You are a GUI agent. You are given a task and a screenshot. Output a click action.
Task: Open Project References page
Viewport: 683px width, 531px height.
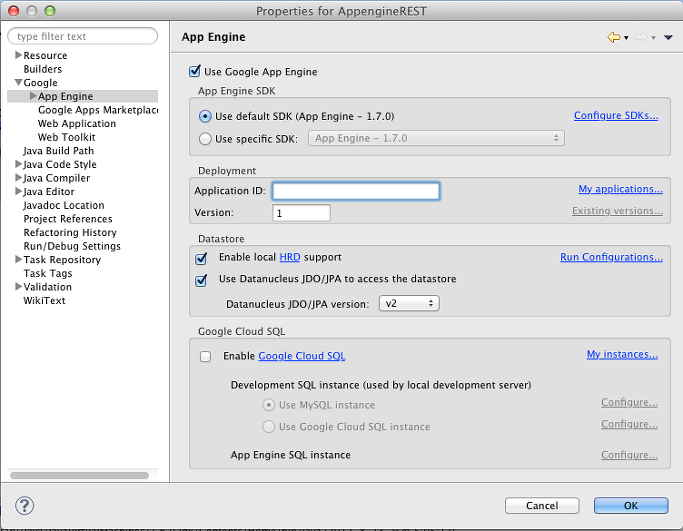68,219
